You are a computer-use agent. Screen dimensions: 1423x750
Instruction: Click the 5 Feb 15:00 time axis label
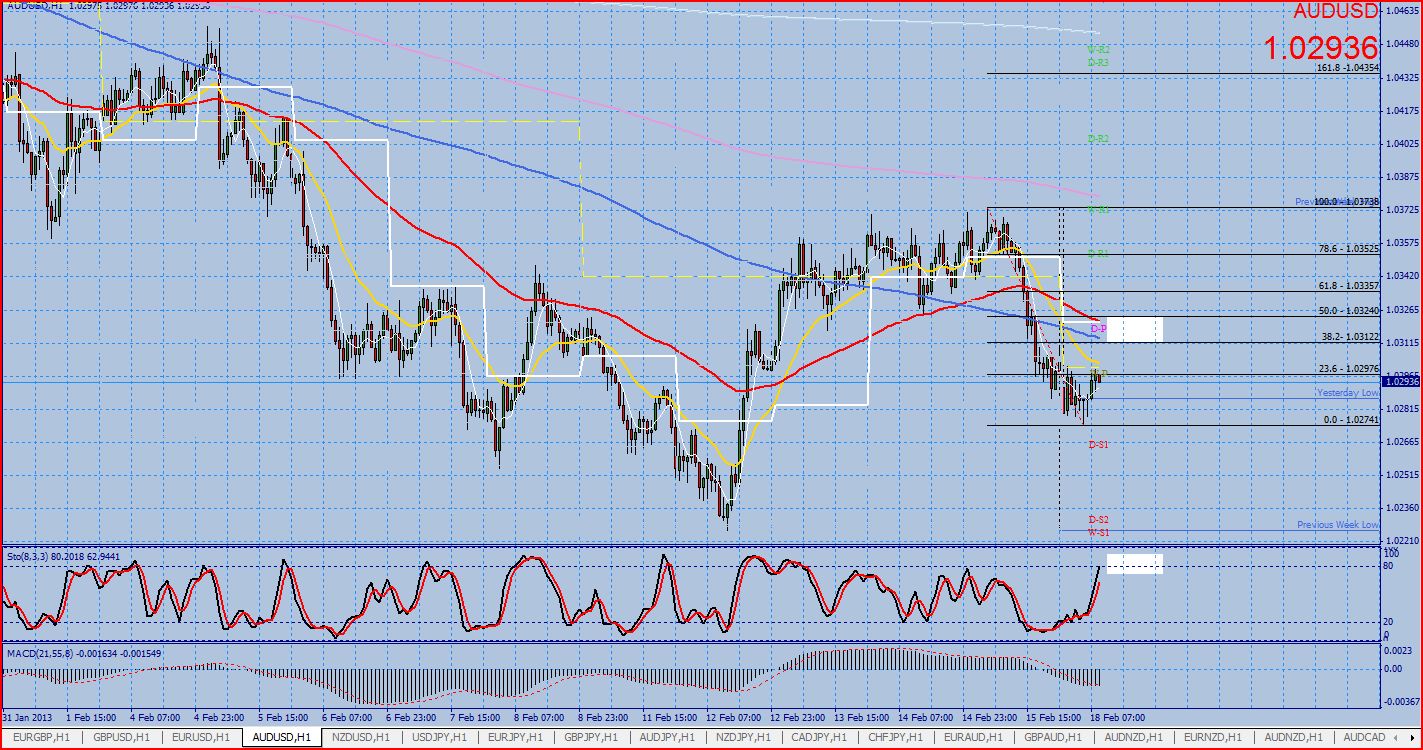(x=285, y=718)
